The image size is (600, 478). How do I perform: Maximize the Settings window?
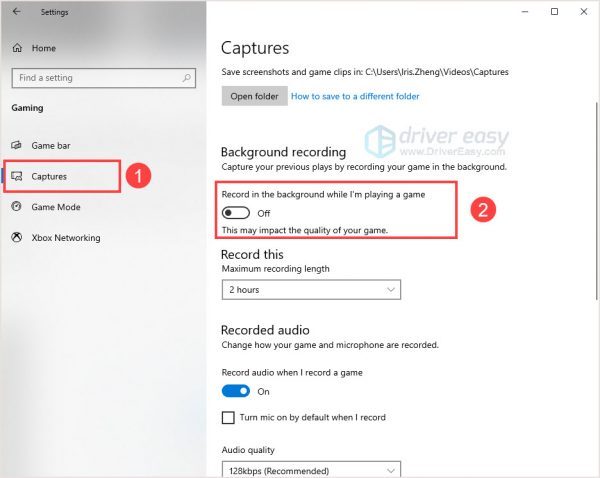click(x=555, y=12)
